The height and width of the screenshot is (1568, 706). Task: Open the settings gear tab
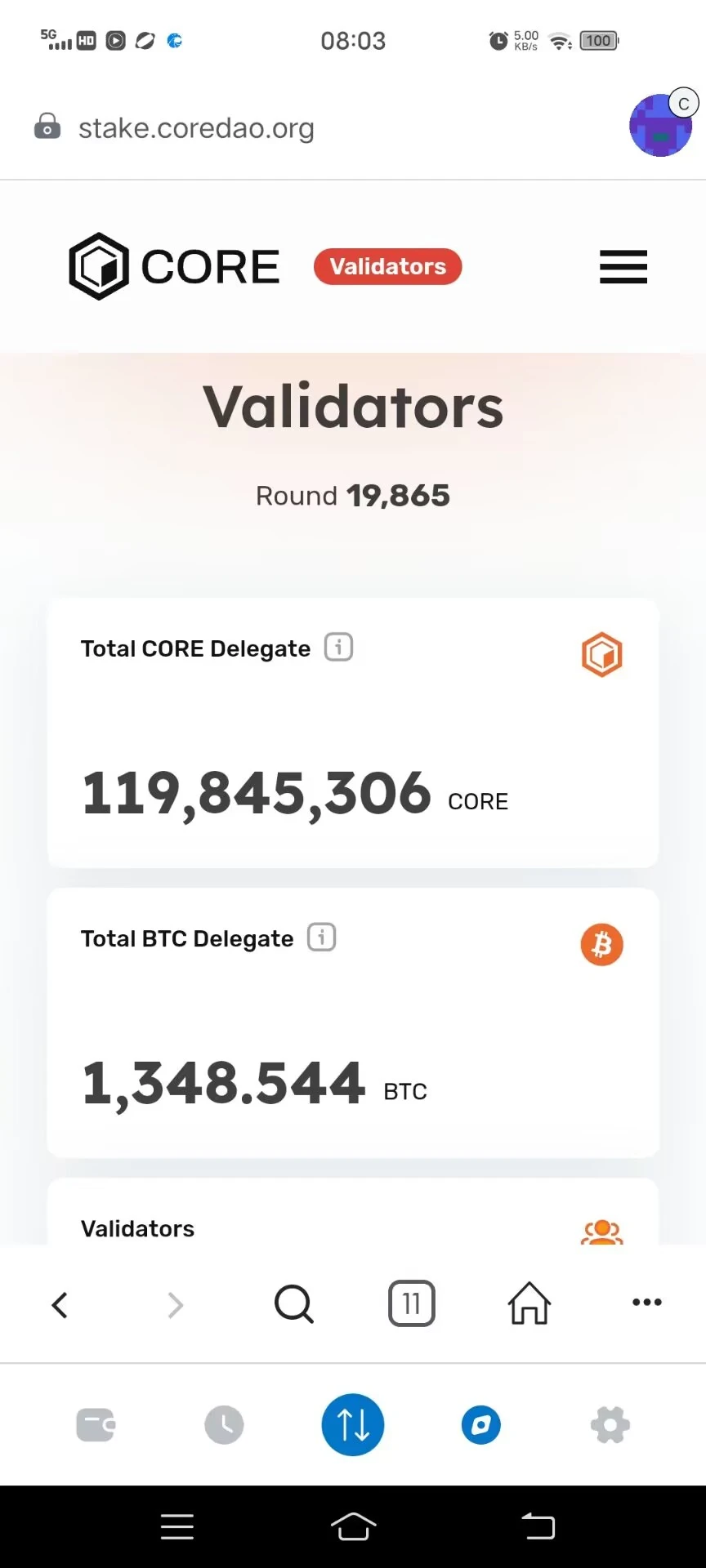click(610, 1425)
